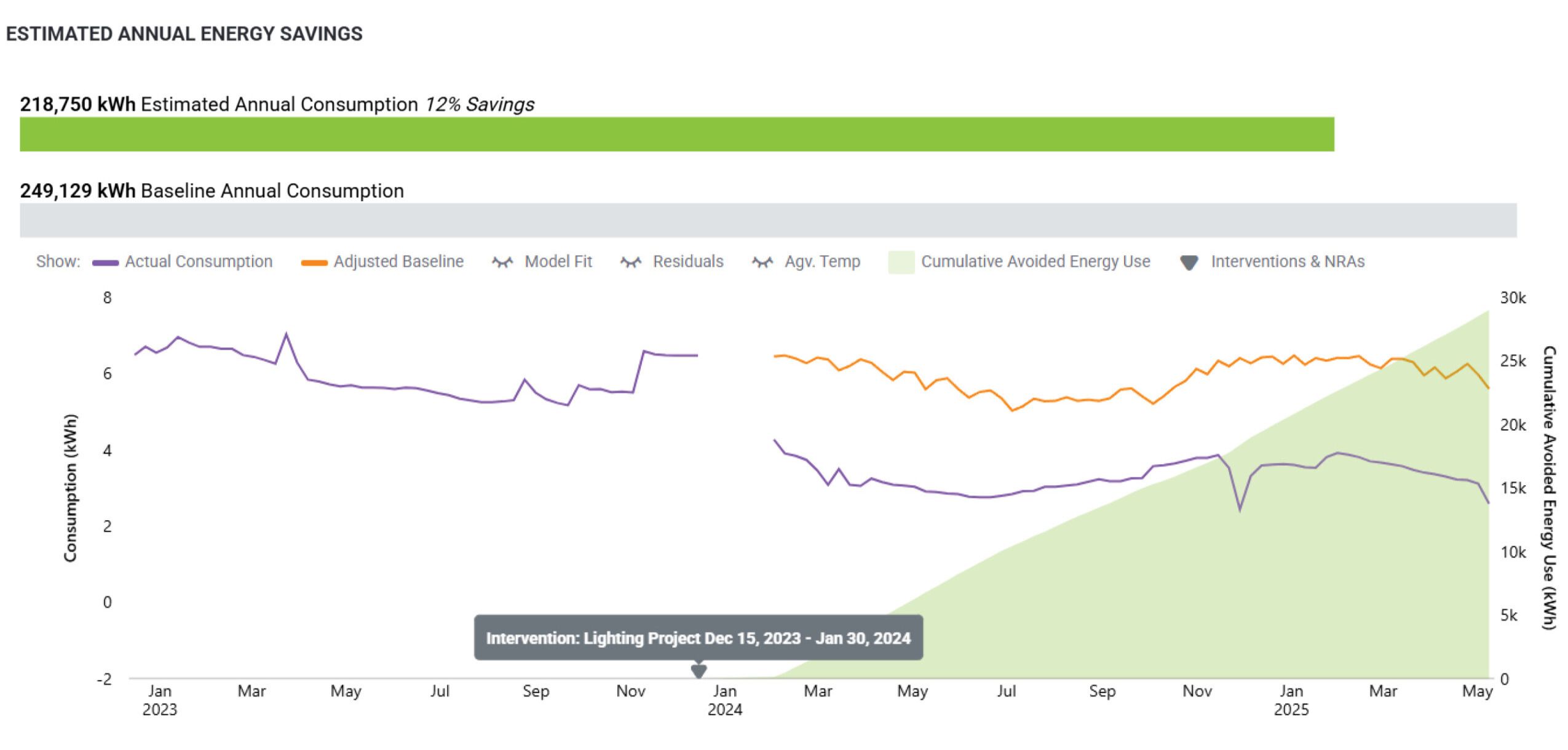Image resolution: width=1568 pixels, height=750 pixels.
Task: Click the gray Baseline Annual Consumption bar
Action: (x=767, y=220)
